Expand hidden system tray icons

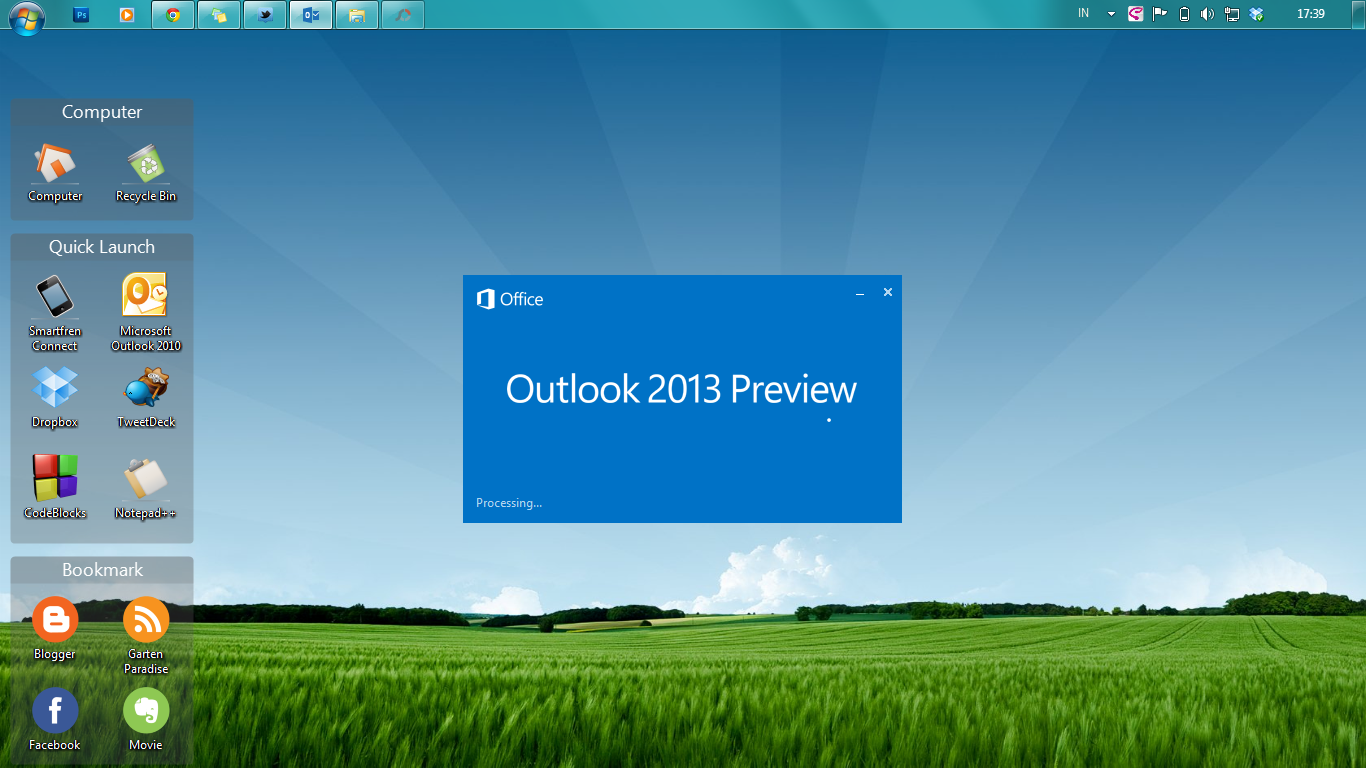[1110, 14]
